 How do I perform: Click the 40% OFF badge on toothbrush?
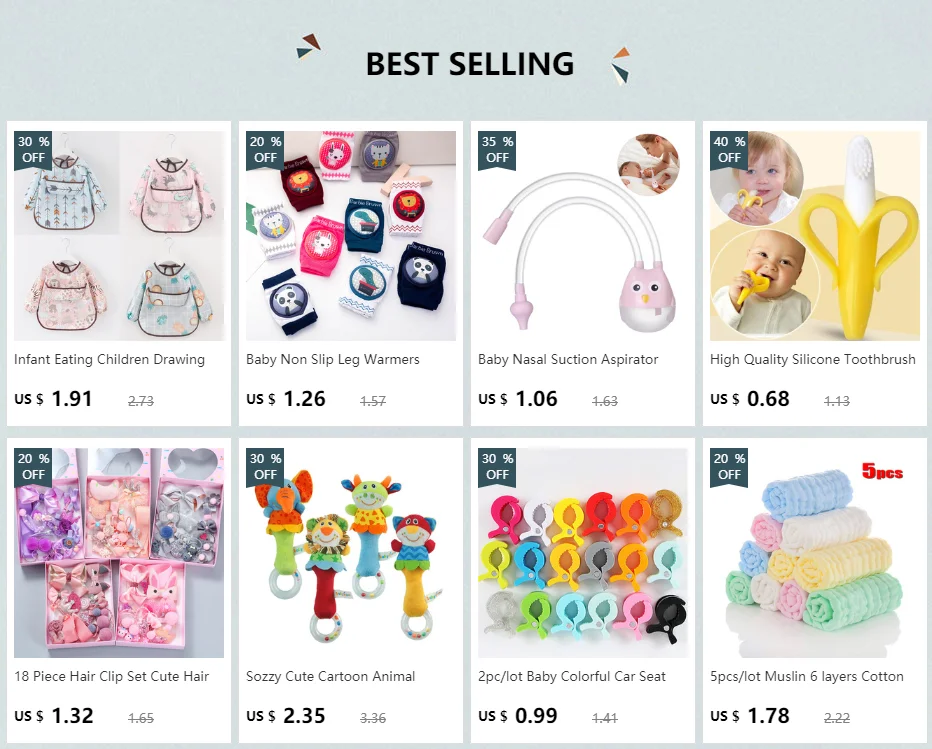(x=729, y=150)
